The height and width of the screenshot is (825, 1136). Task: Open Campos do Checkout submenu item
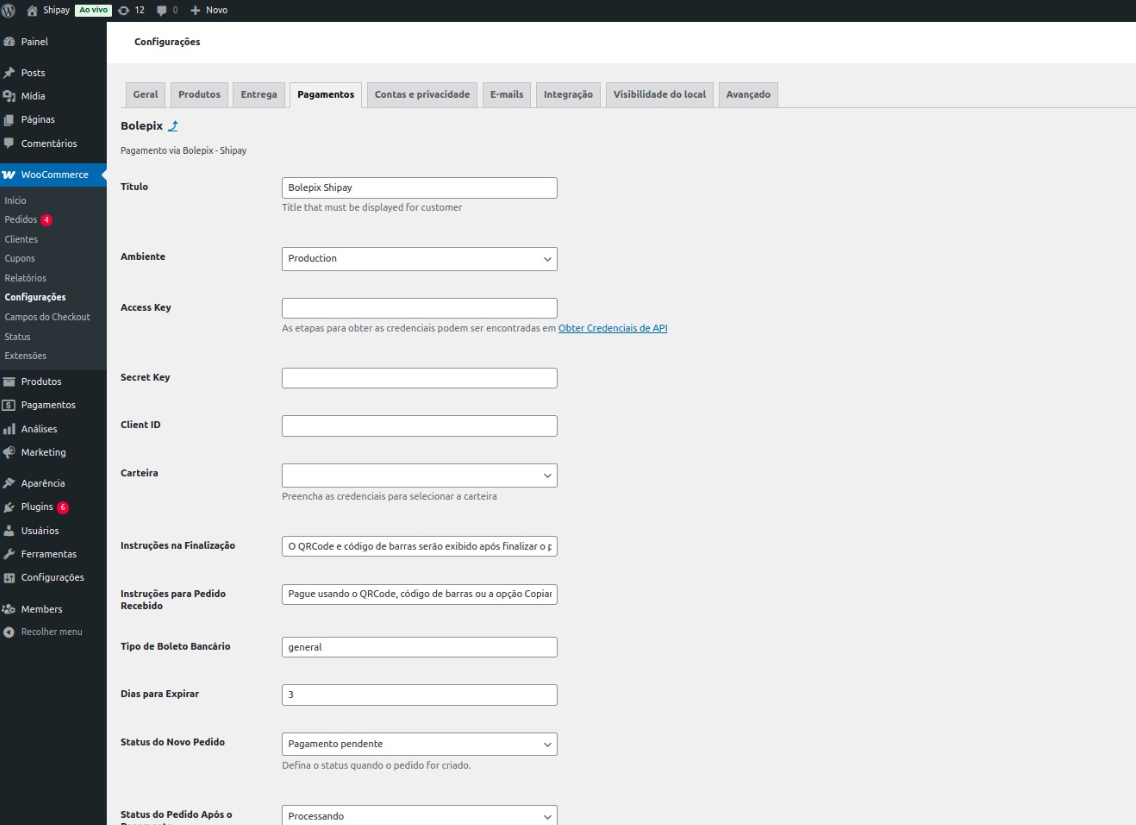pyautogui.click(x=47, y=317)
